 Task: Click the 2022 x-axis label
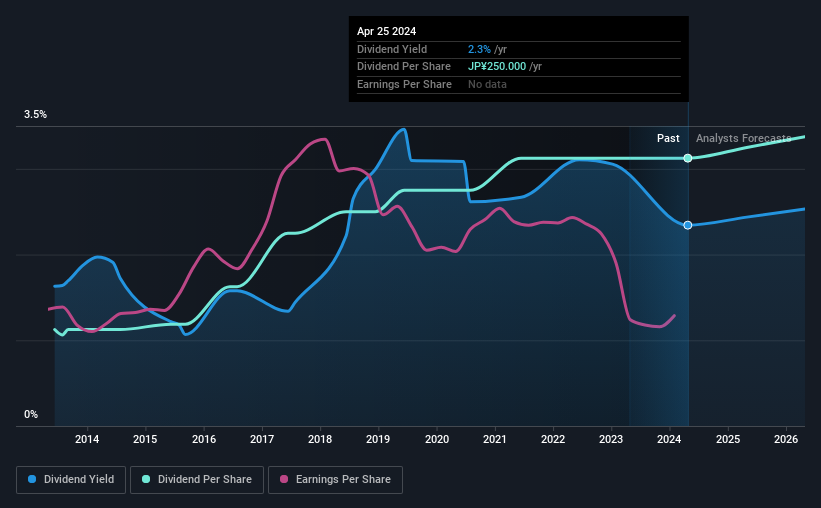(553, 439)
